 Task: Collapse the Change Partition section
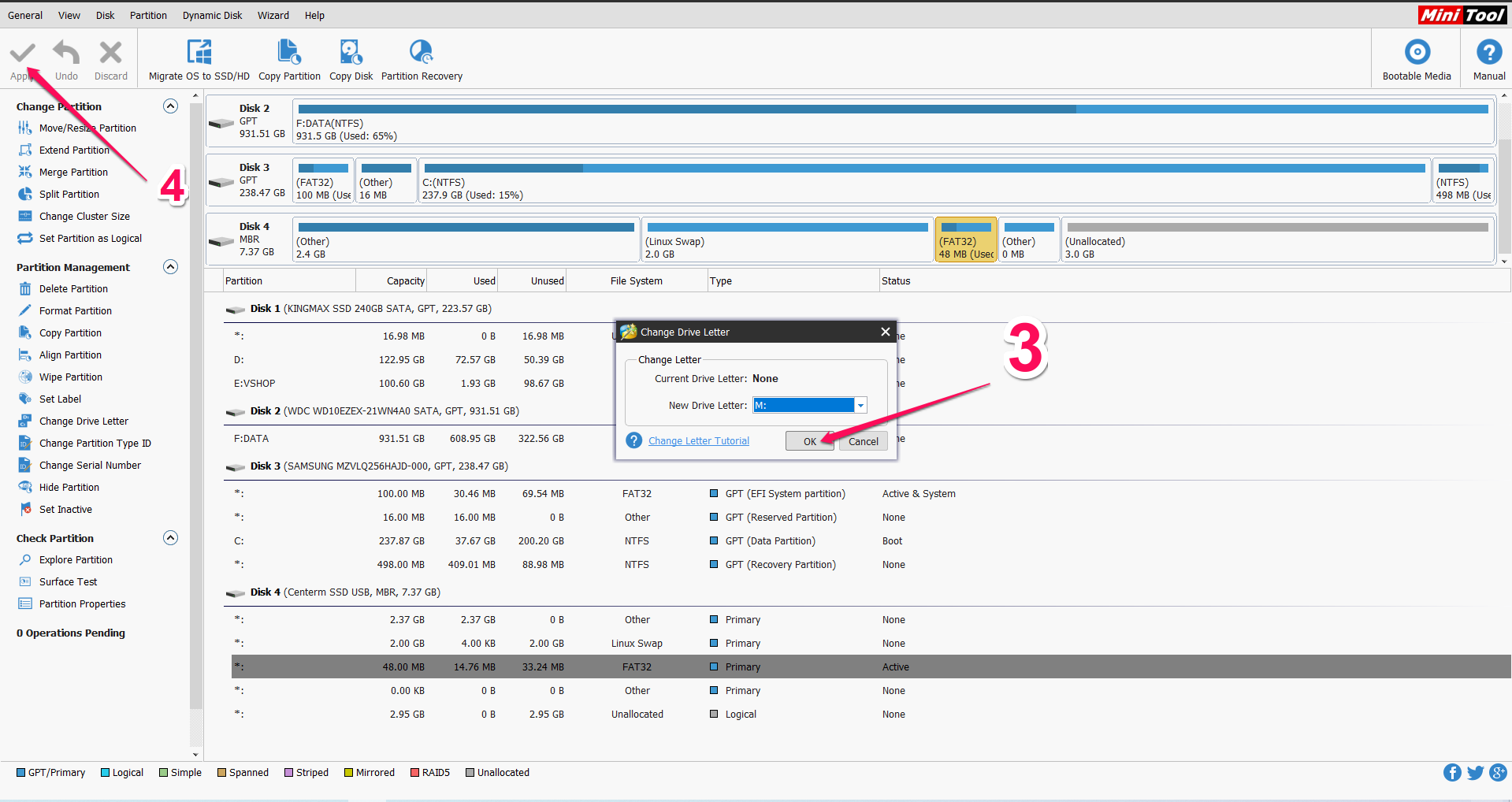(170, 106)
